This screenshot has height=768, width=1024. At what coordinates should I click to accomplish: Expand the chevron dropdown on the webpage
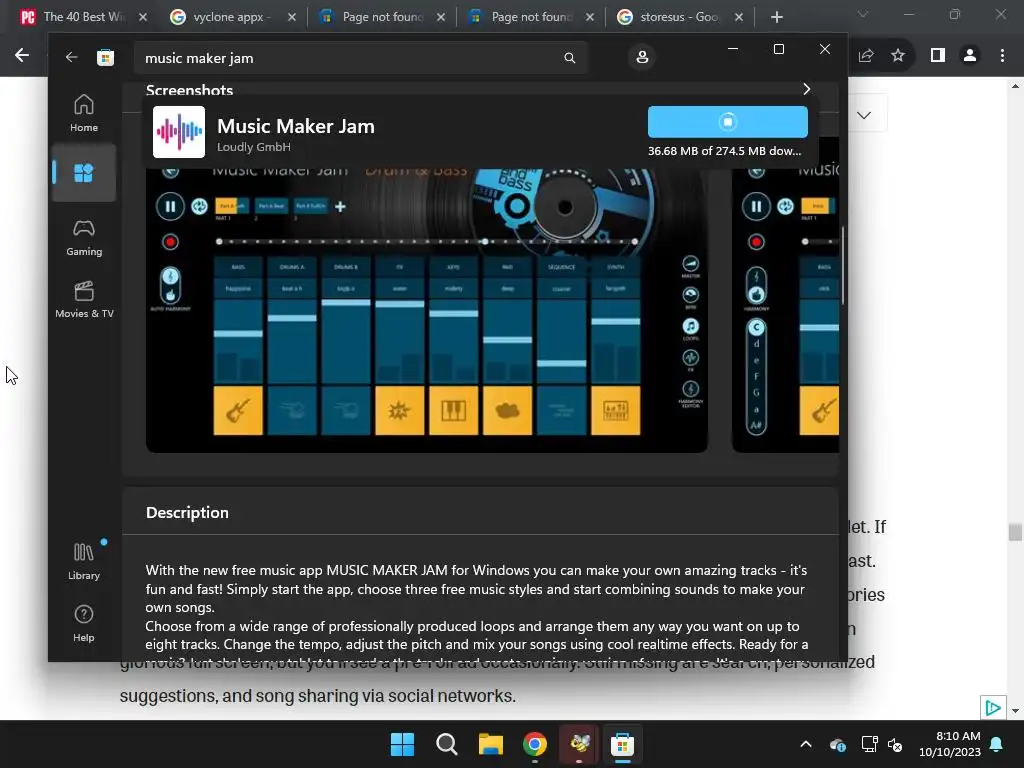864,116
